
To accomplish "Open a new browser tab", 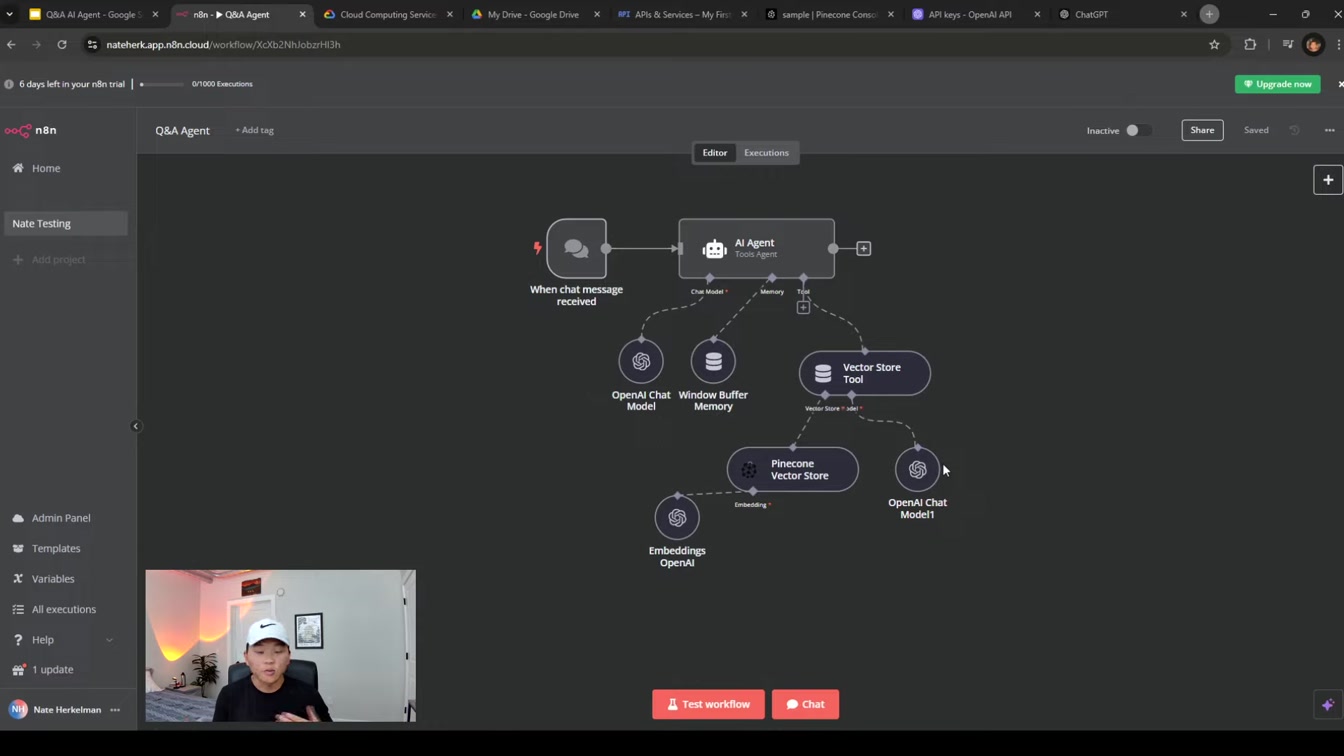I will (1209, 14).
